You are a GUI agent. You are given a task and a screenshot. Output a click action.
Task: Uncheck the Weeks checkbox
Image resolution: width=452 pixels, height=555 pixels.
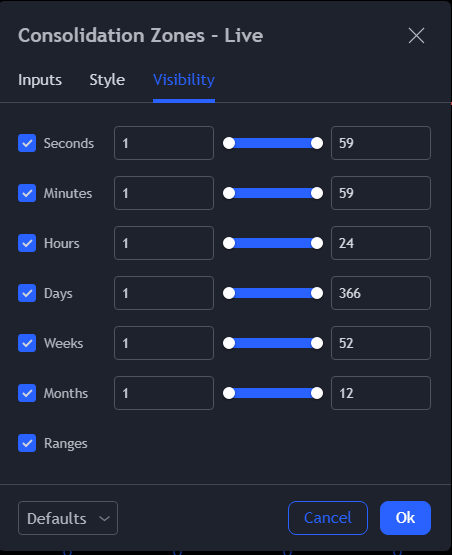[x=27, y=343]
